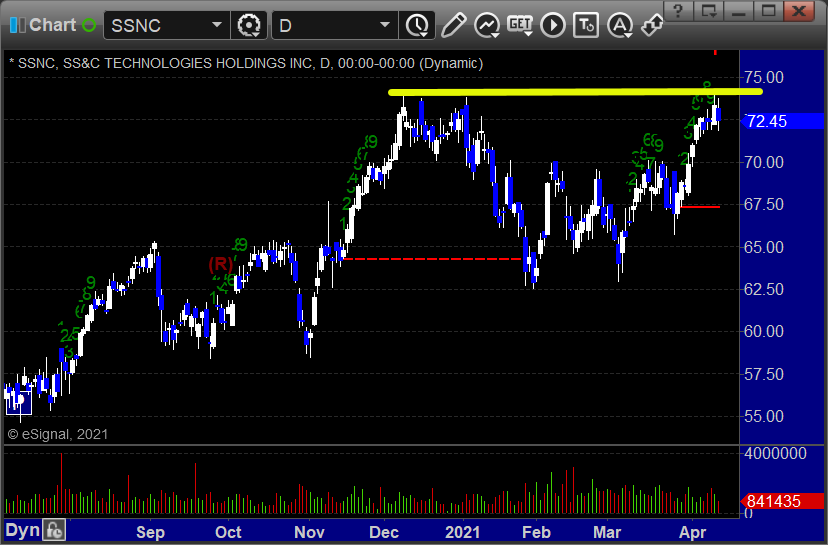Select the dashed red support line
828x545 pixels.
432,259
